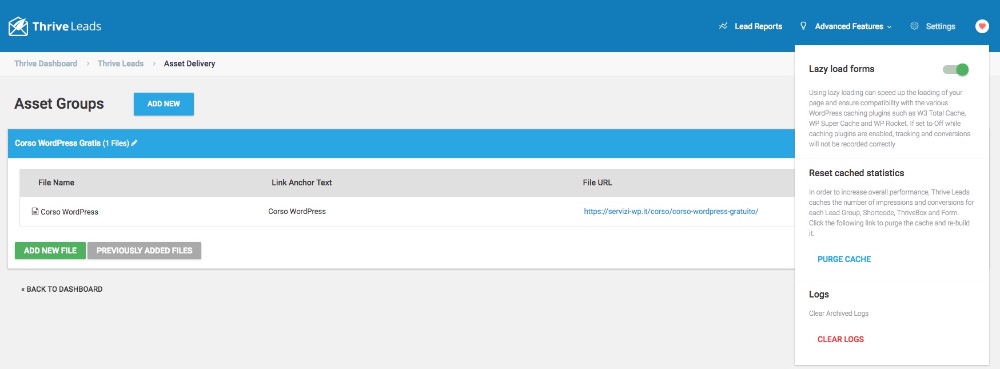
Task: Expand the Advanced Features dropdown arrow
Action: [889, 27]
